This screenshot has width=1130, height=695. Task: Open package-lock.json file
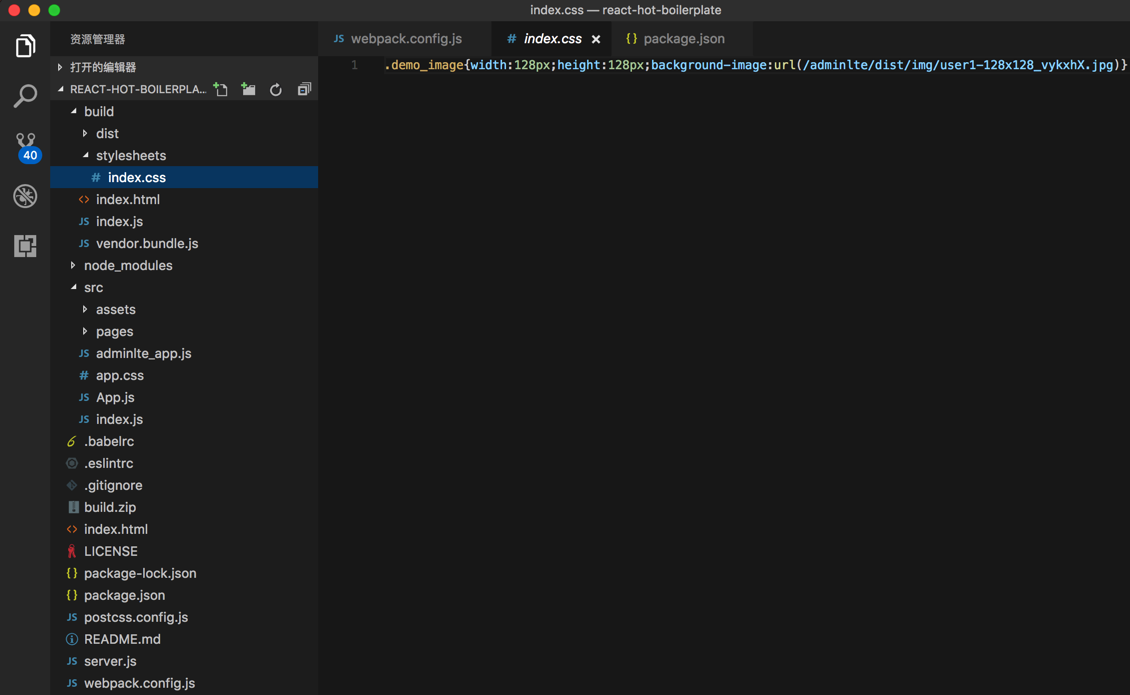pyautogui.click(x=184, y=573)
